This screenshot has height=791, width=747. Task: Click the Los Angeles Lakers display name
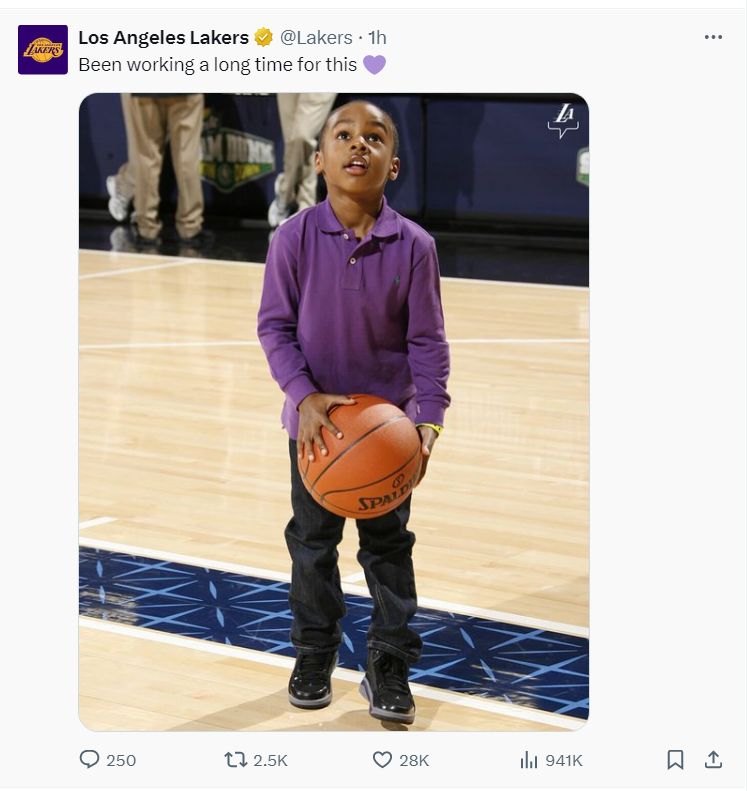tap(163, 38)
